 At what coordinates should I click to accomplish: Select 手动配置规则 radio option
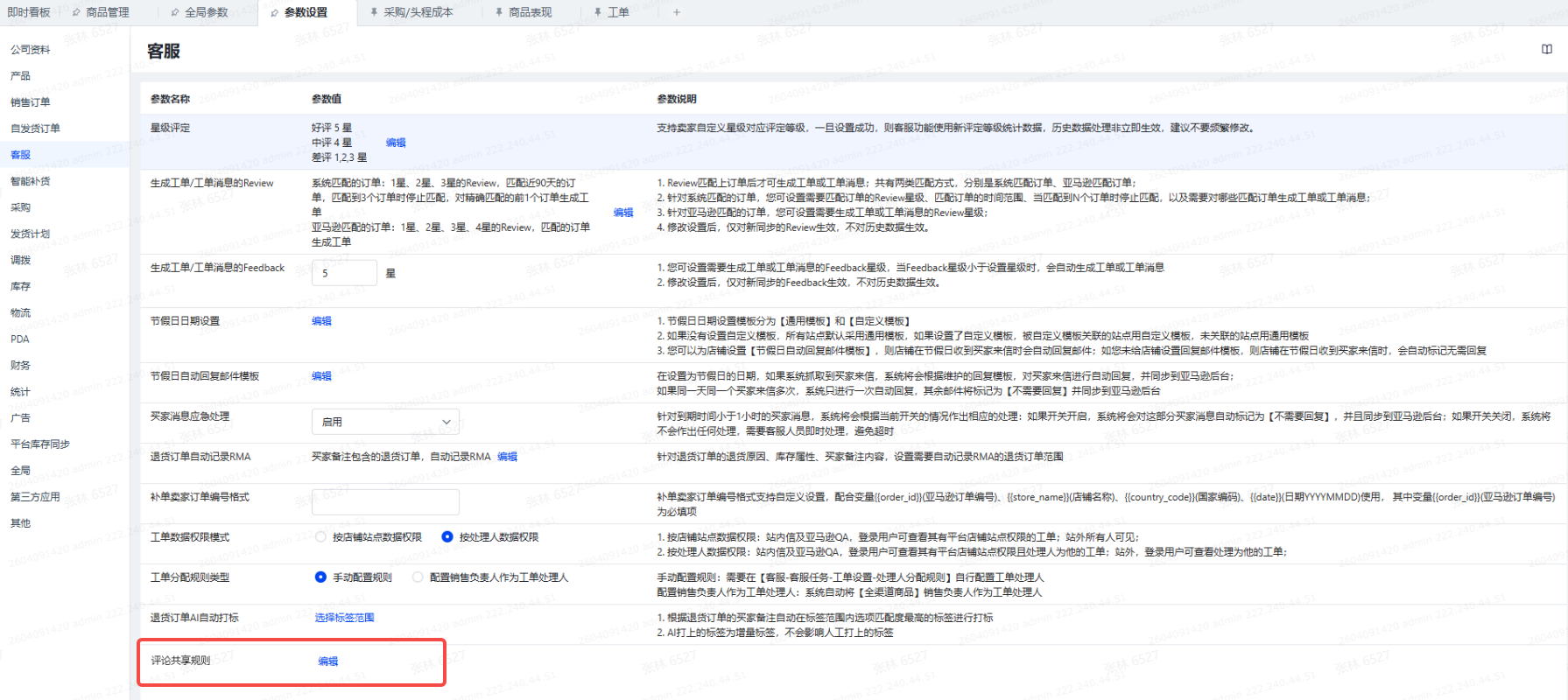(320, 577)
